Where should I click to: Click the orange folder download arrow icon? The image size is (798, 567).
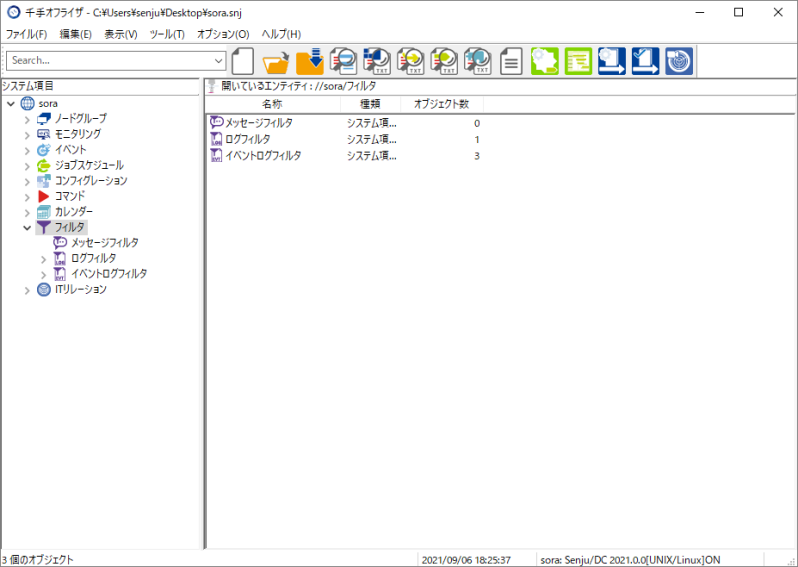tap(309, 61)
